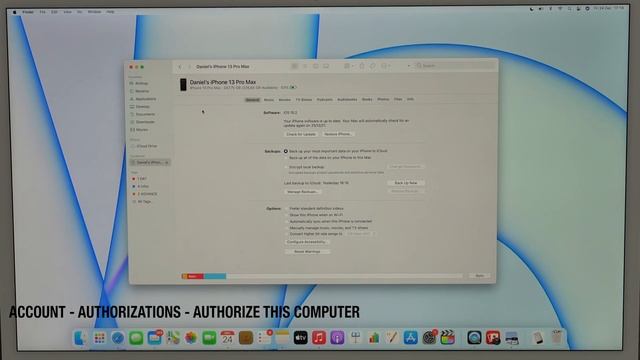Image resolution: width=640 pixels, height=360 pixels.
Task: Open the Group By toolbar dropdown
Action: click(x=348, y=66)
